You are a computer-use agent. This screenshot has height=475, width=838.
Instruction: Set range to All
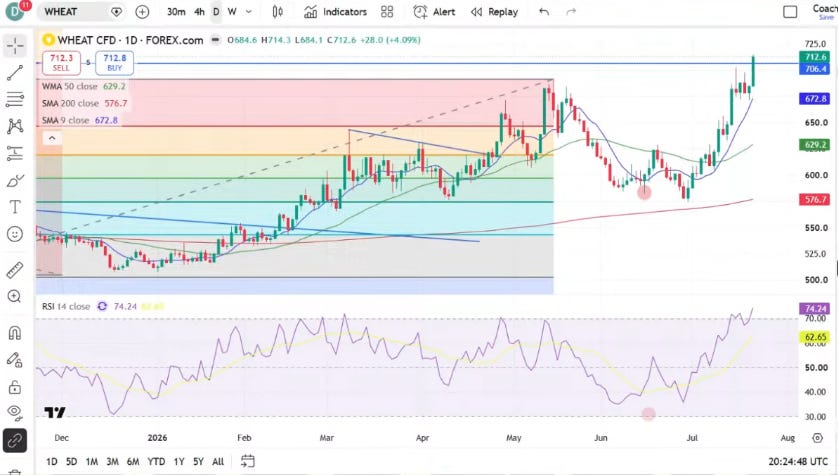click(x=218, y=462)
